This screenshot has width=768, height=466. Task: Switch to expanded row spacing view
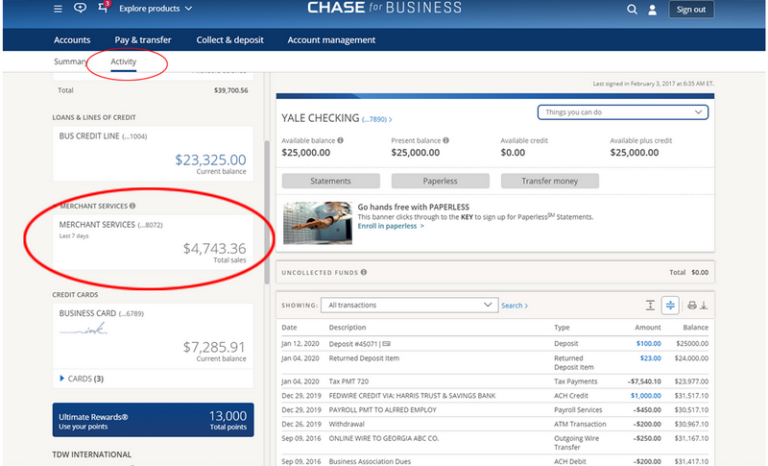(650, 305)
